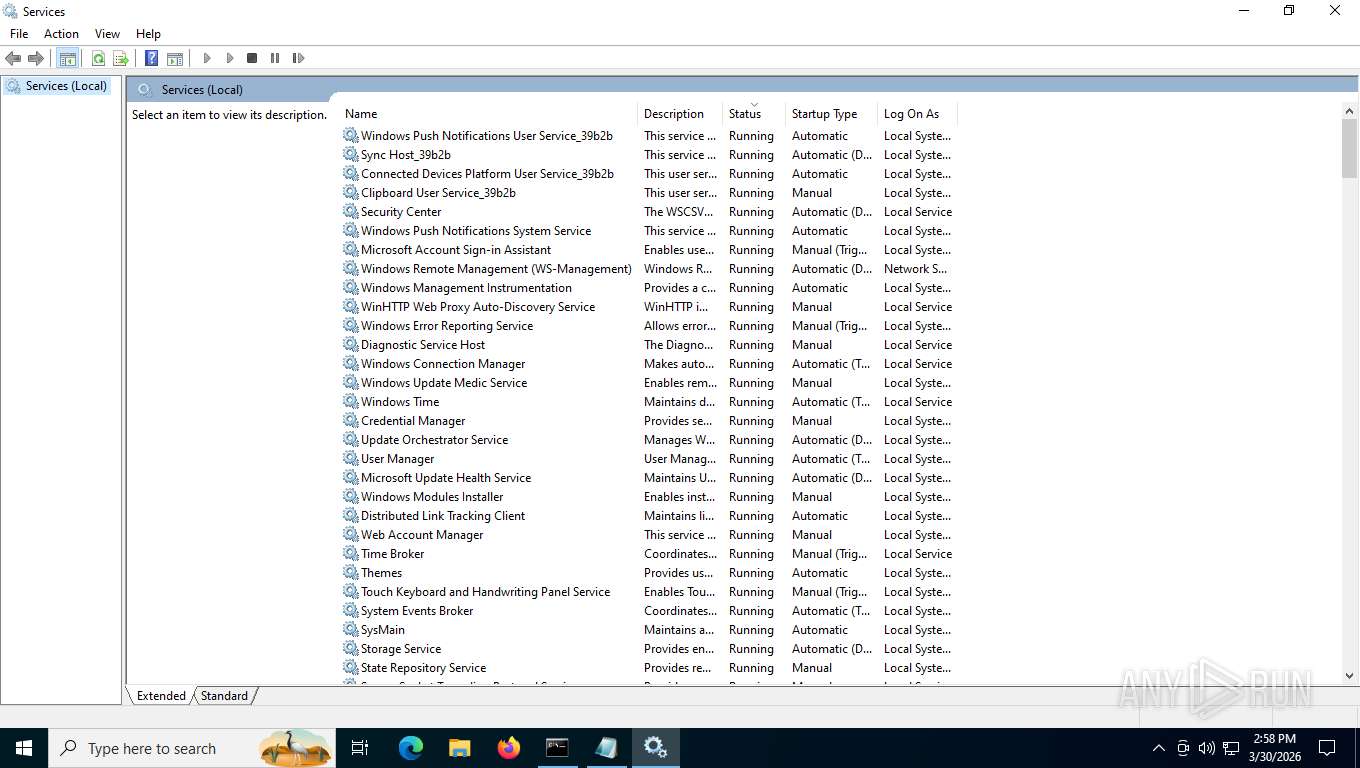The height and width of the screenshot is (768, 1360).
Task: Click the gear icon beside User Manager
Action: 350,458
